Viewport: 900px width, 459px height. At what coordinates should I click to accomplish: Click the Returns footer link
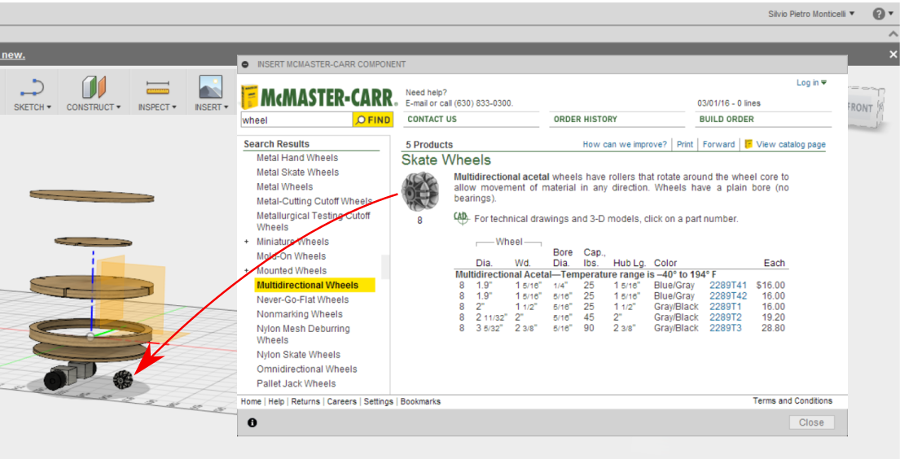[x=305, y=402]
